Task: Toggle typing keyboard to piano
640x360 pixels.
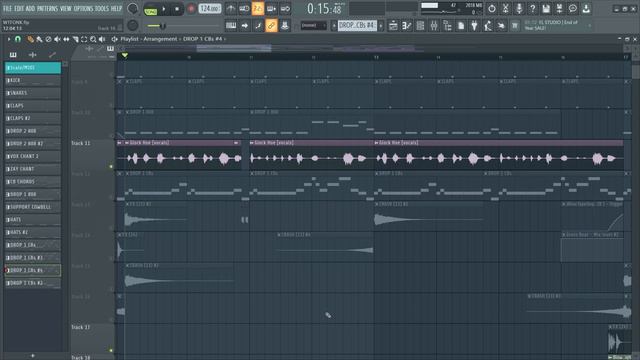Action: point(231,26)
